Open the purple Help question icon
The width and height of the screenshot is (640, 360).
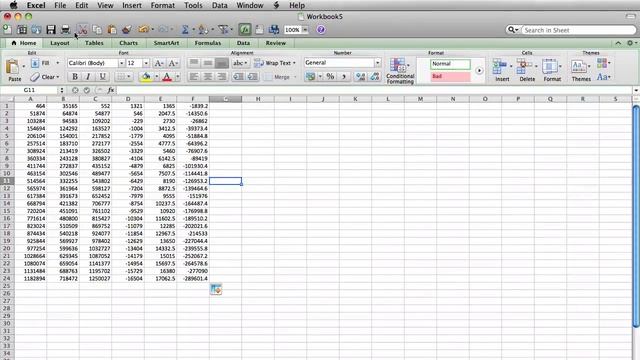point(321,29)
